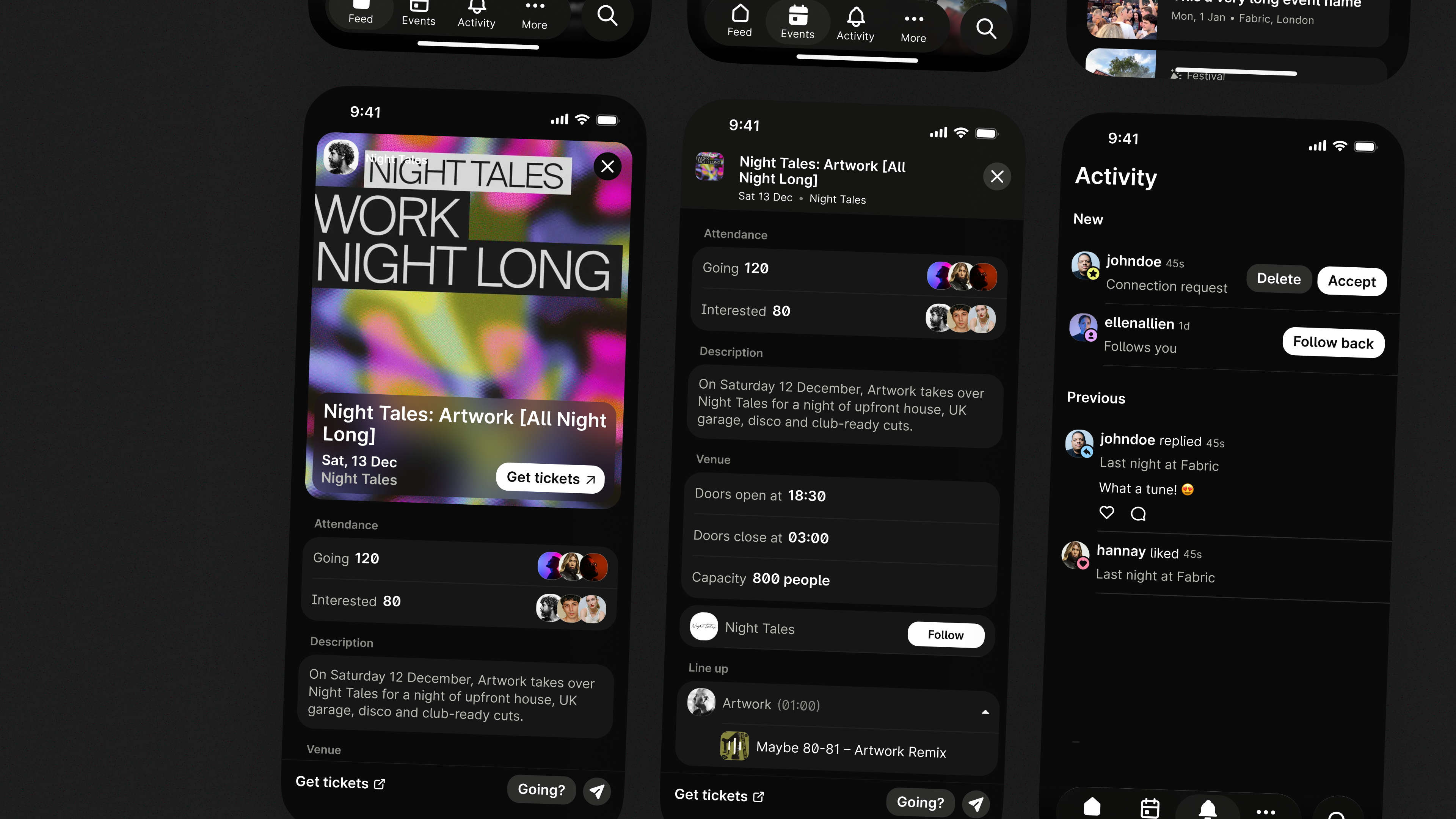Image resolution: width=1456 pixels, height=819 pixels.
Task: Open search in top-left phone nav bar
Action: pos(607,15)
